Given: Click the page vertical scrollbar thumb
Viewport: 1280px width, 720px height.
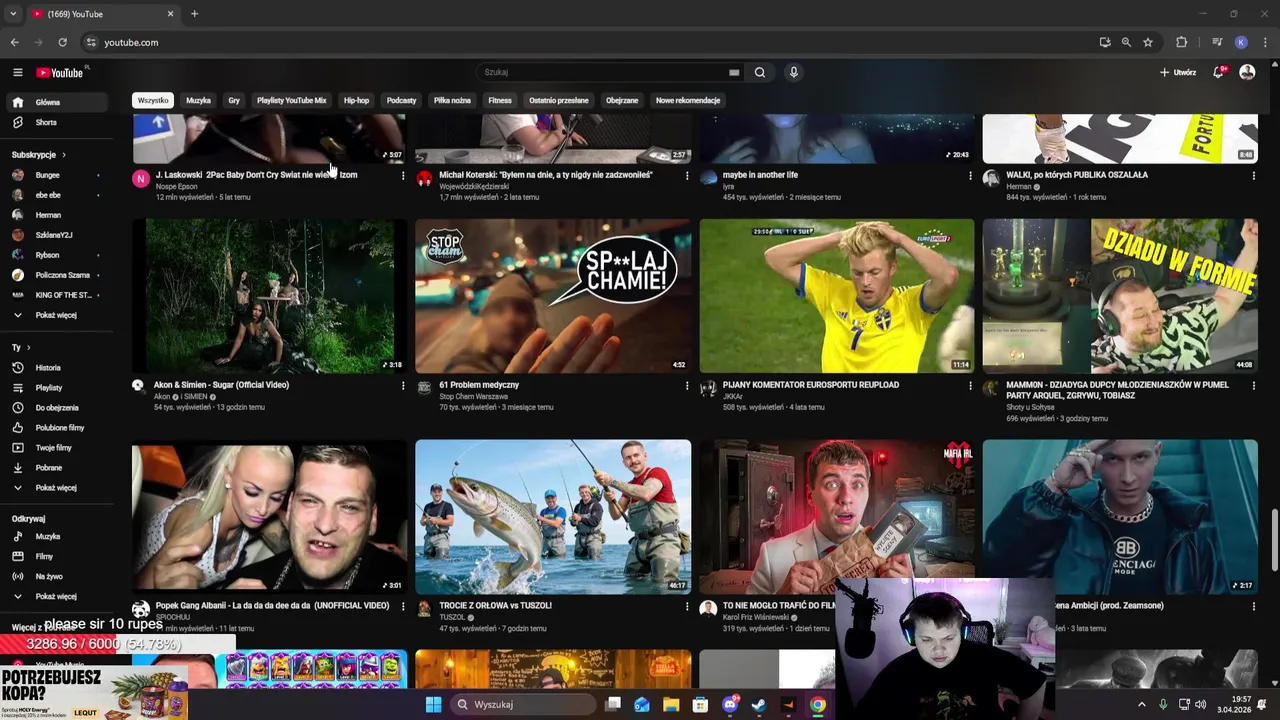Looking at the screenshot, I should pyautogui.click(x=1274, y=540).
